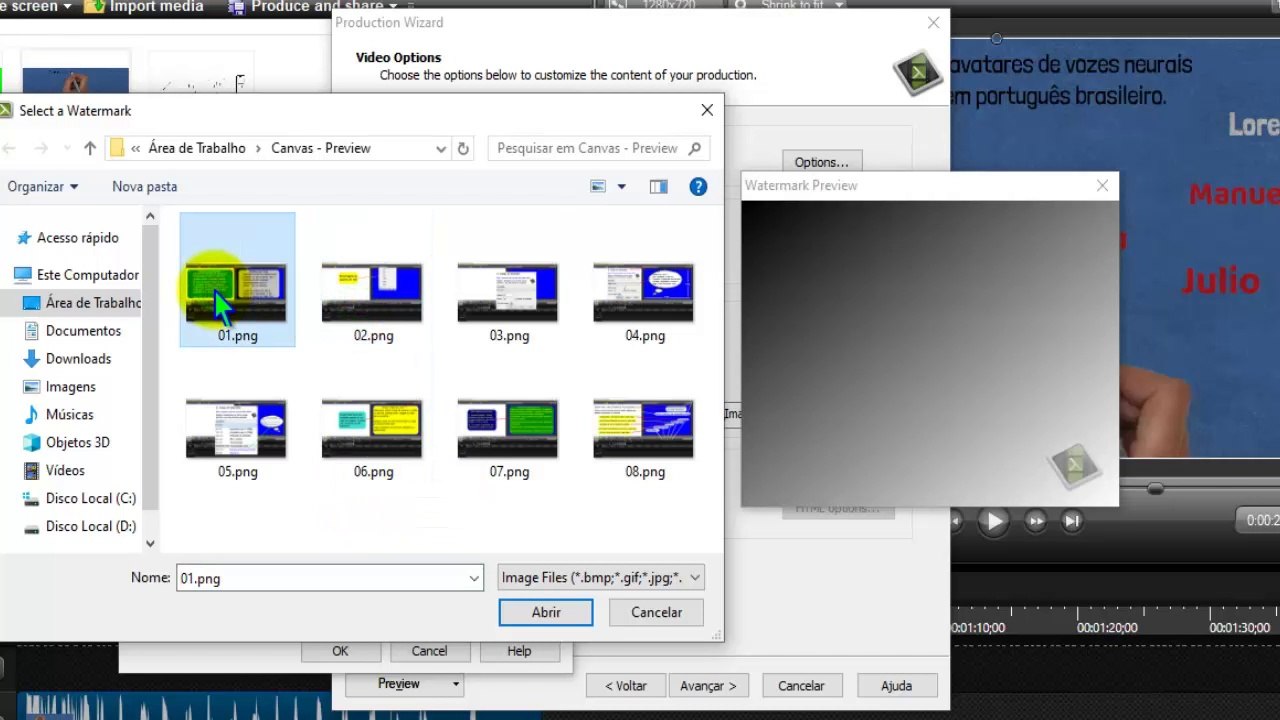
Task: Open the Músicas folder
Action: coord(58,415)
